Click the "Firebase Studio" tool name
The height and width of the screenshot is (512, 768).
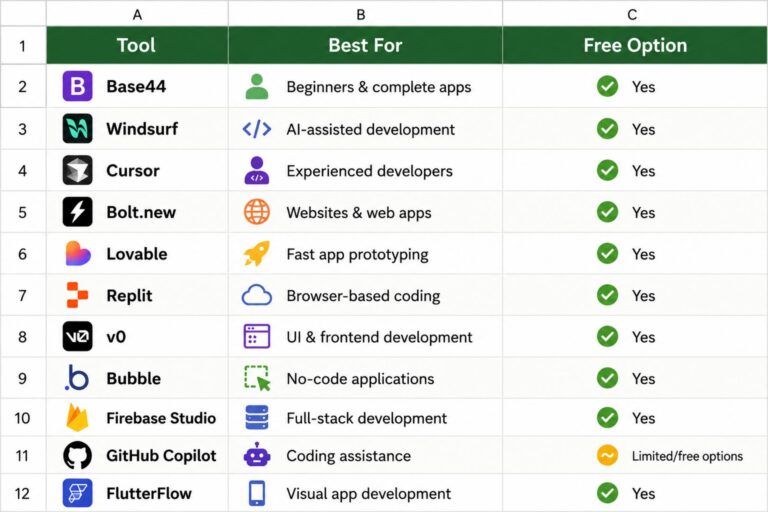[161, 418]
